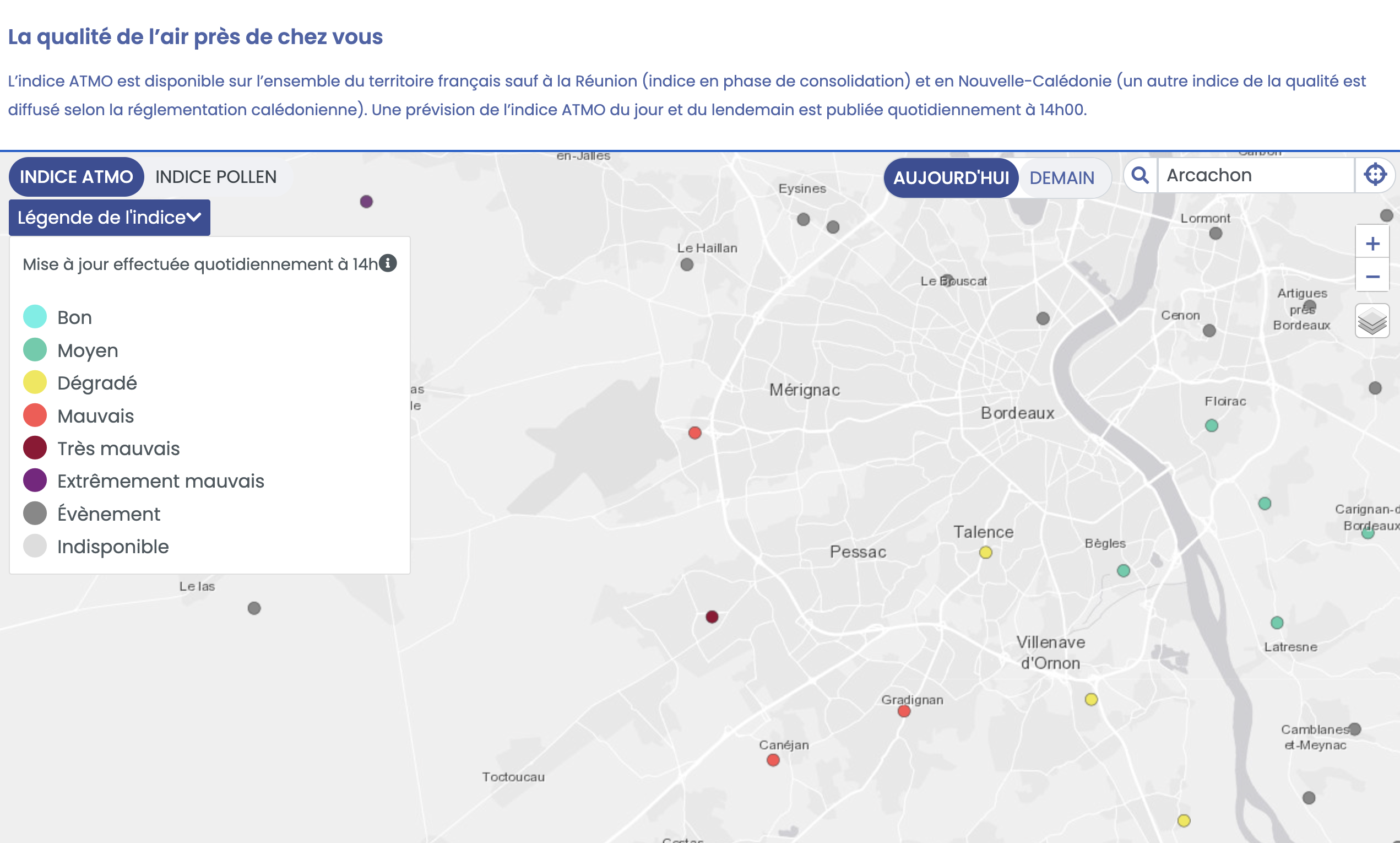Click the gray marker near Le las
The width and height of the screenshot is (1400, 843).
[254, 608]
